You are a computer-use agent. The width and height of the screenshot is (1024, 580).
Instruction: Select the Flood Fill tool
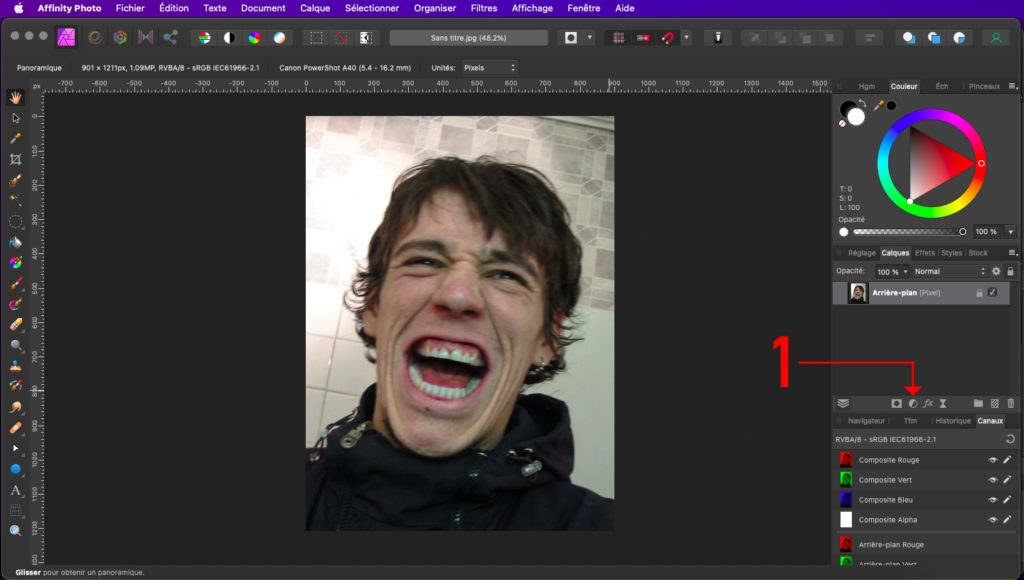(16, 242)
